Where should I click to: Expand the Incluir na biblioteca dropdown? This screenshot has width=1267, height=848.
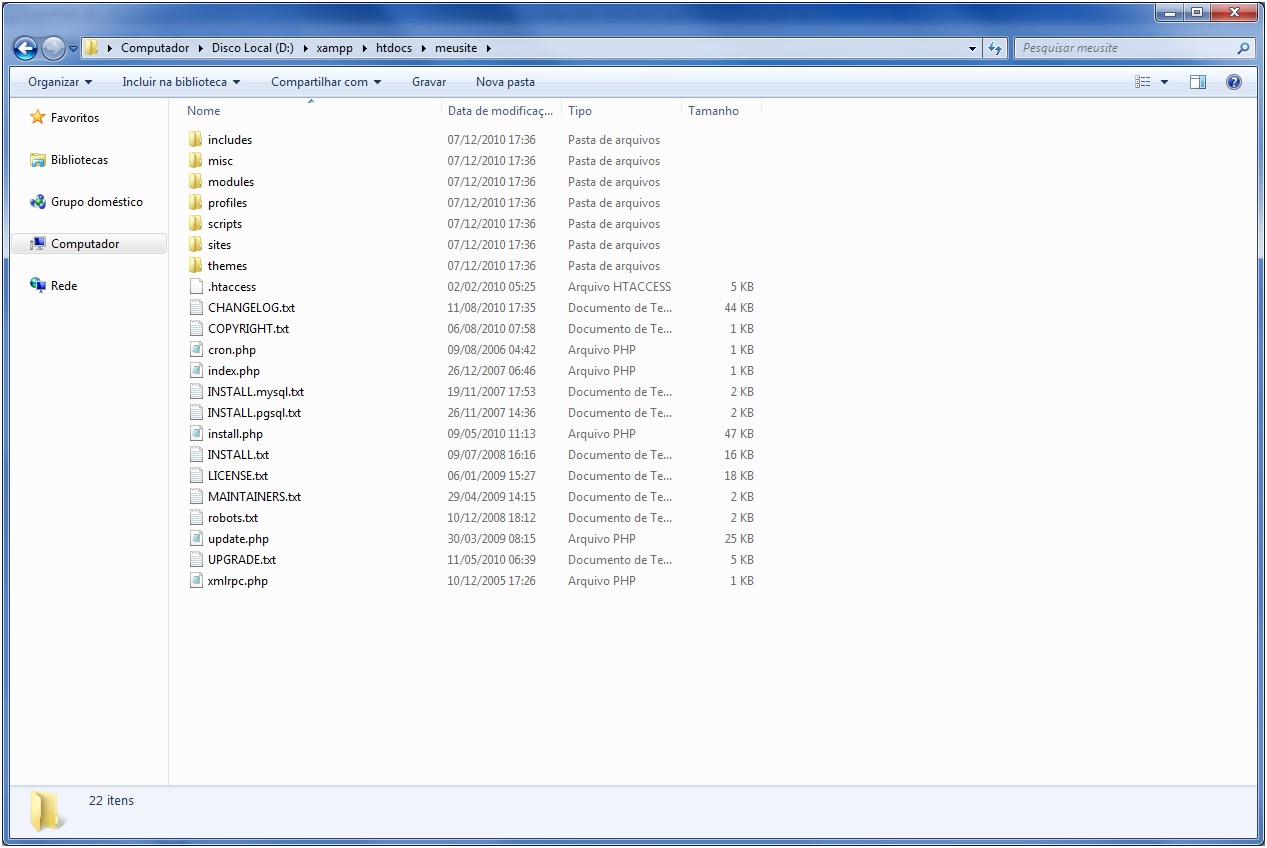pyautogui.click(x=181, y=82)
